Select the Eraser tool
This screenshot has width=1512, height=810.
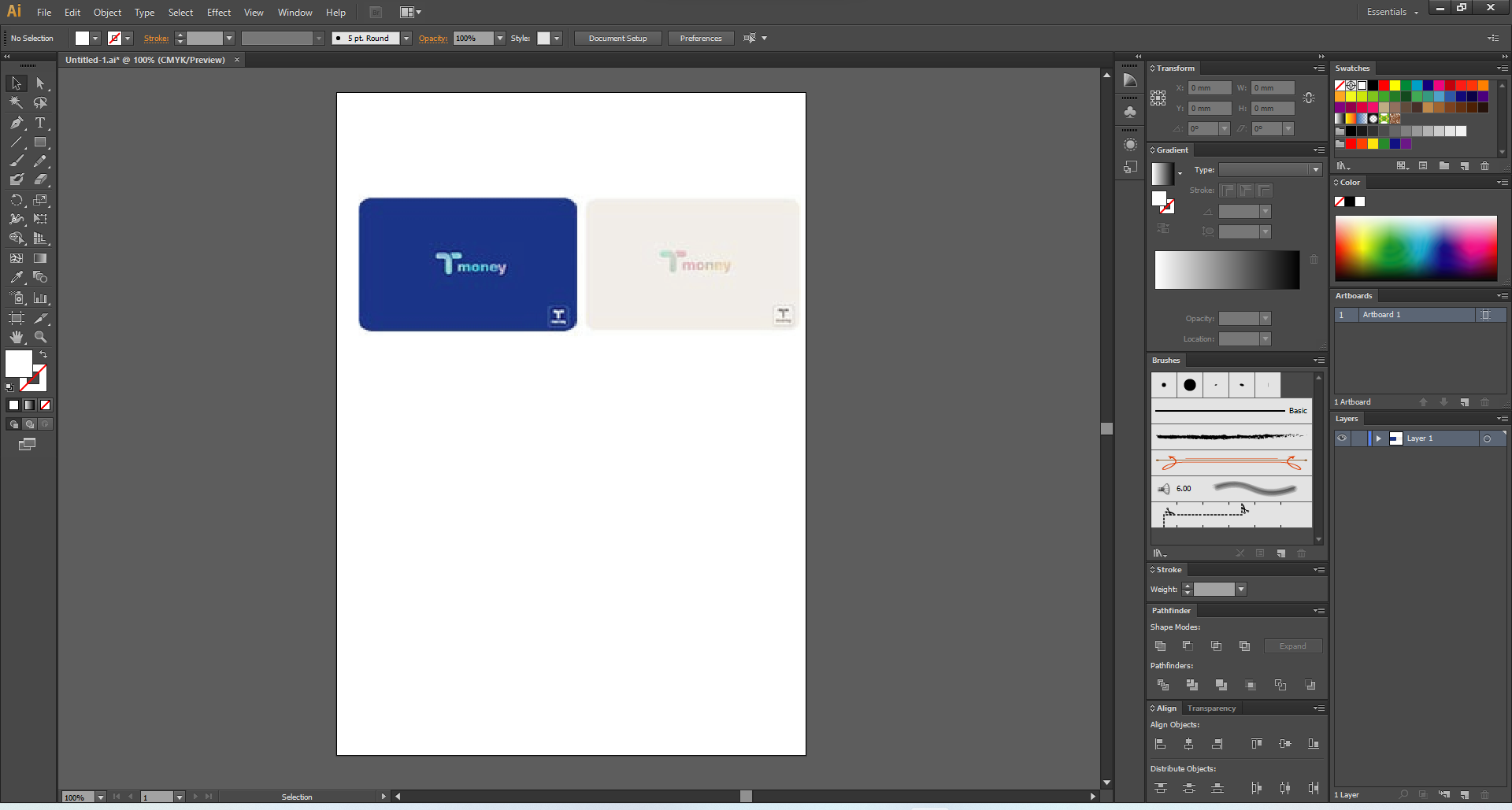point(40,179)
